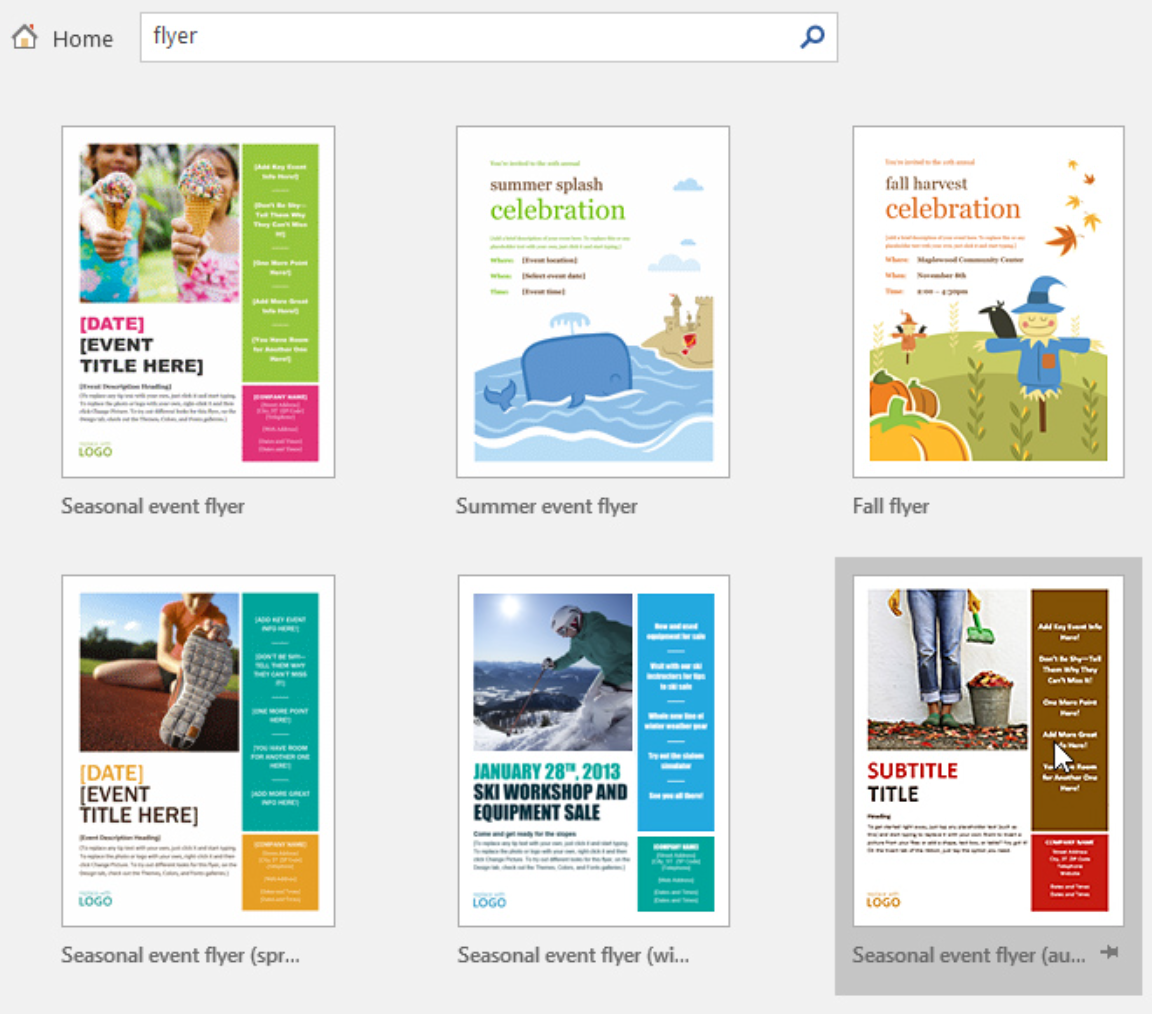Click the blue sidebar panel on ski flyer

(x=676, y=712)
